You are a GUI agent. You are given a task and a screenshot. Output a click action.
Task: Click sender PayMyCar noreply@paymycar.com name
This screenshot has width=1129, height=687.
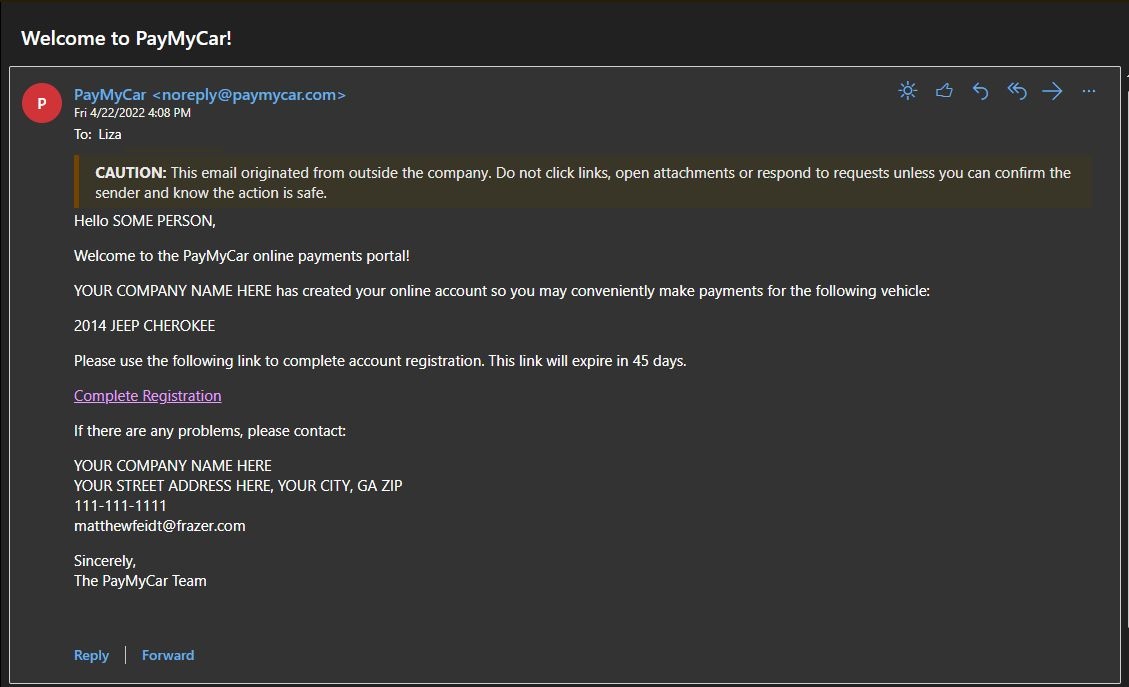pos(210,94)
